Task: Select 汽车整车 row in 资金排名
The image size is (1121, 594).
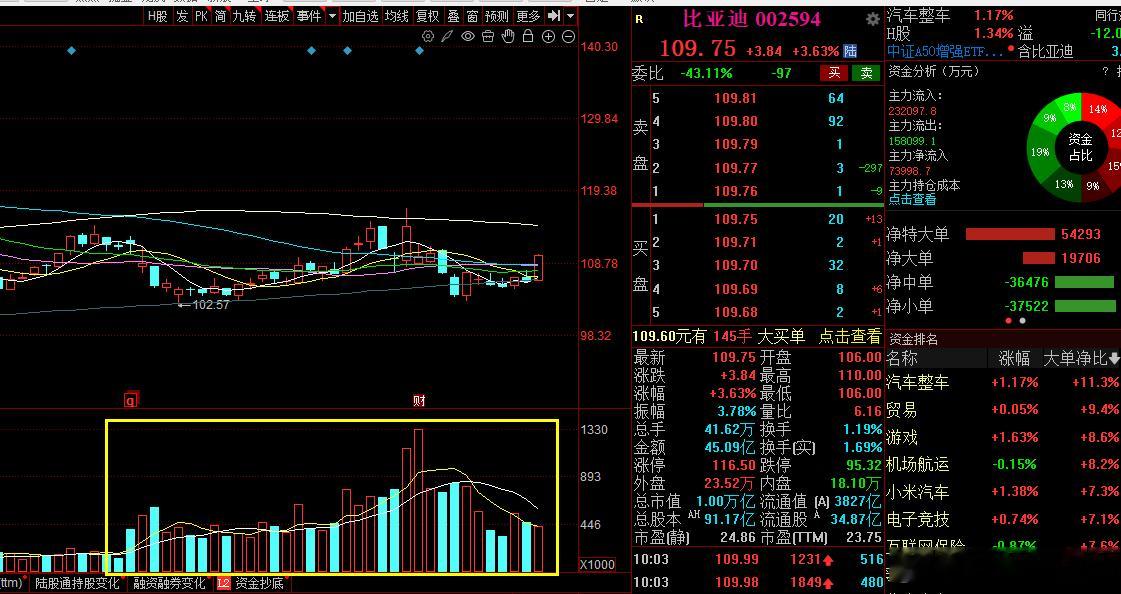Action: [1003, 382]
